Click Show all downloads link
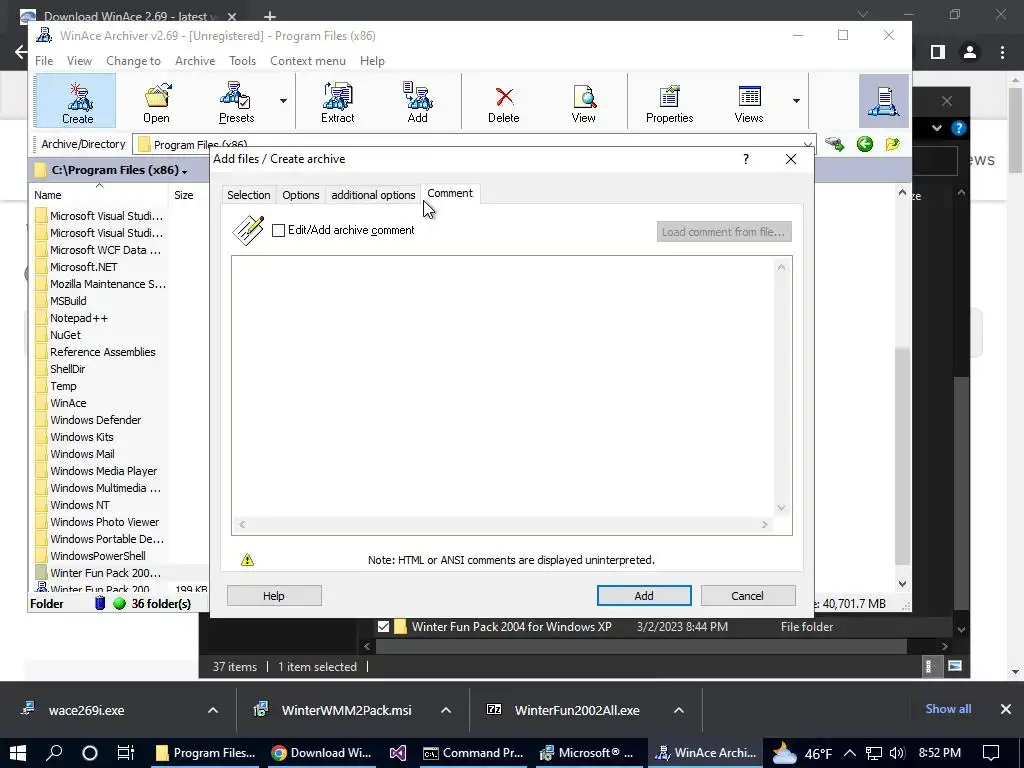This screenshot has width=1024, height=768. pos(948,709)
